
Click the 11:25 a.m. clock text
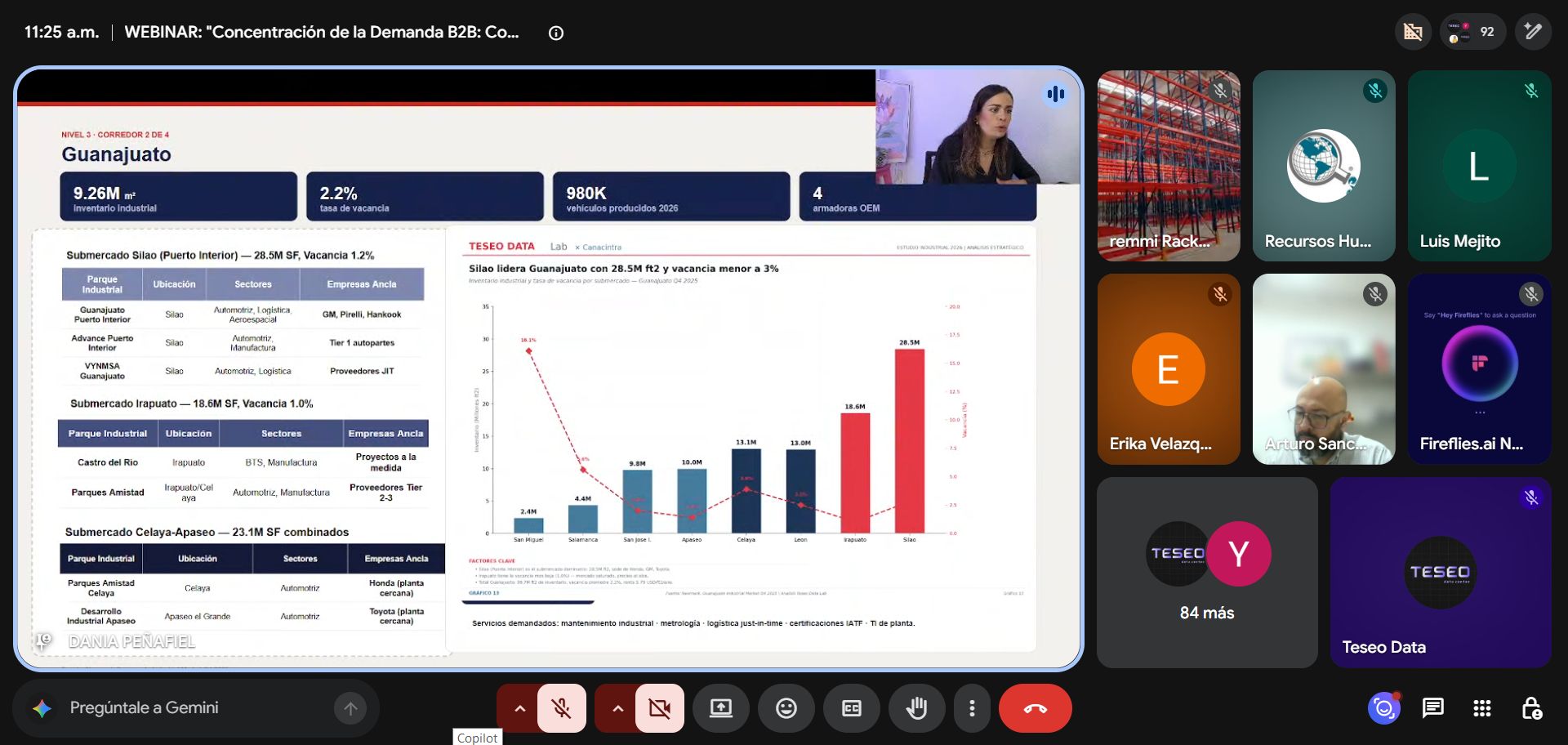tap(61, 32)
